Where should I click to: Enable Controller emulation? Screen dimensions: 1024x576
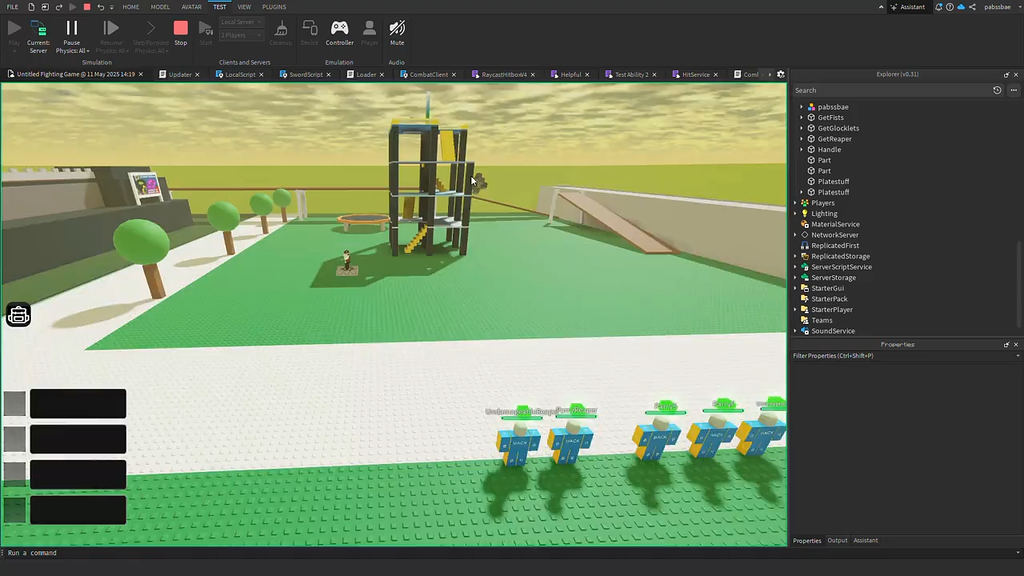pos(339,31)
